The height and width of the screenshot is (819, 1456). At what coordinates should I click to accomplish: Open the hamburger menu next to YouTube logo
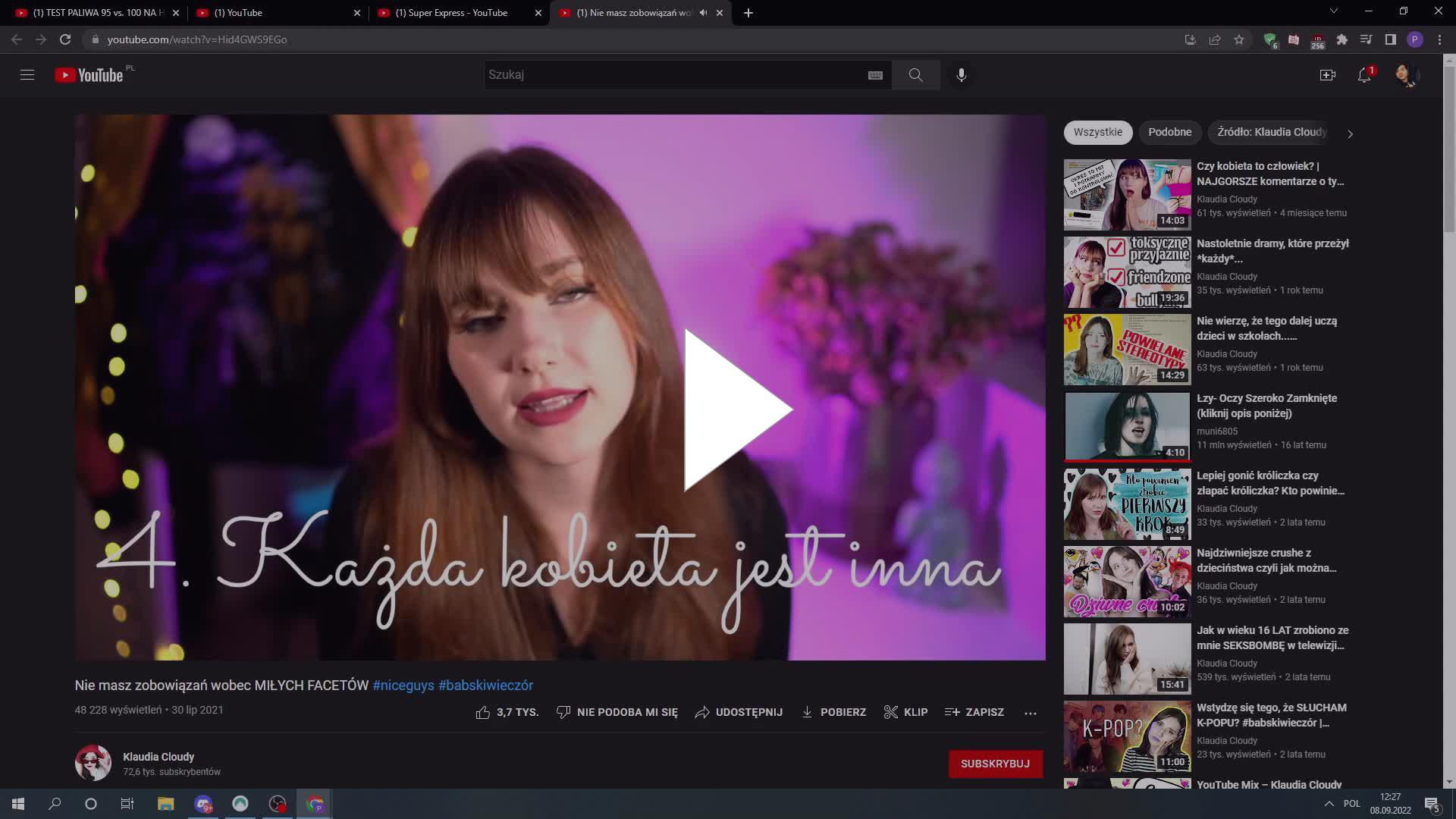coord(27,74)
